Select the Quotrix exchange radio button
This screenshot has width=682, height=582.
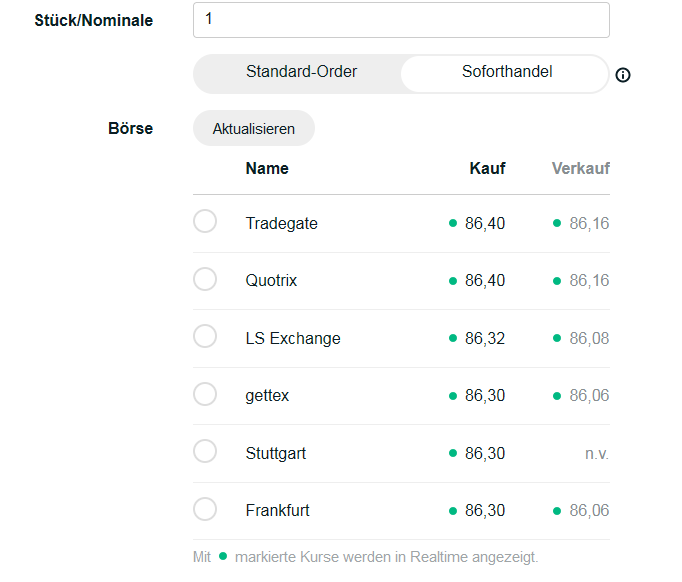coord(205,280)
